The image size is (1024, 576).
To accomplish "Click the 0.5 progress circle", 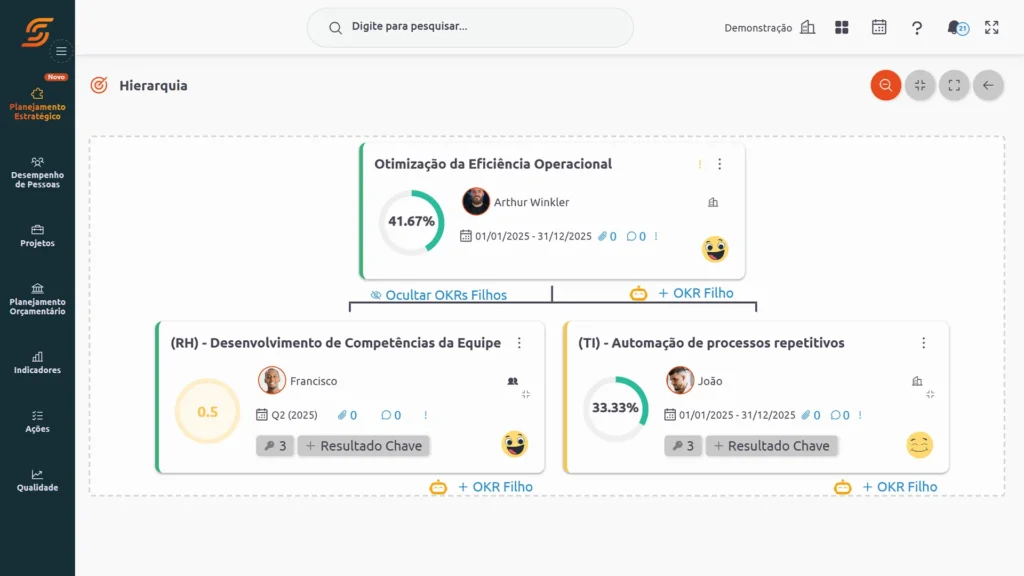I will [x=208, y=411].
